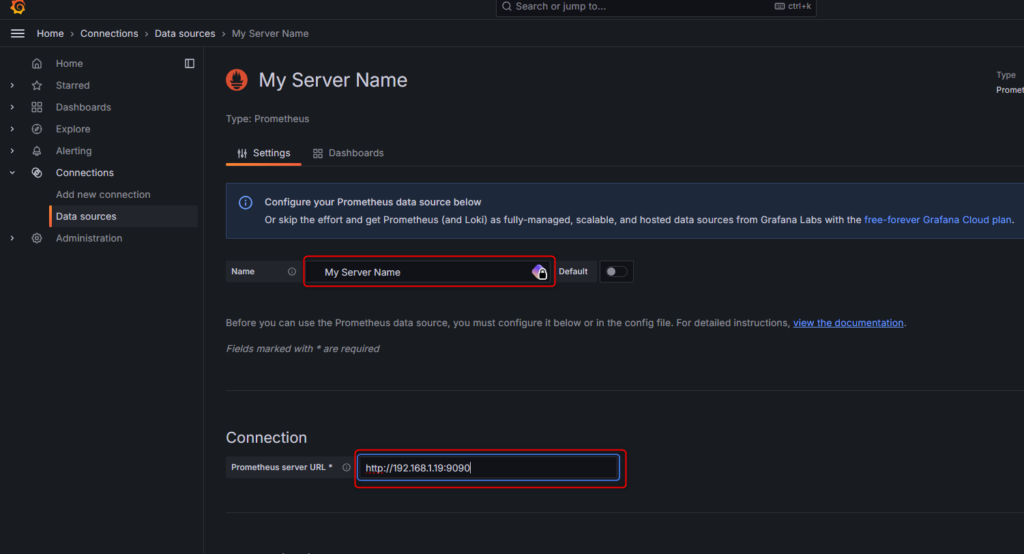
Task: Open free-forever Grafana Cloud plan link
Action: tap(938, 220)
